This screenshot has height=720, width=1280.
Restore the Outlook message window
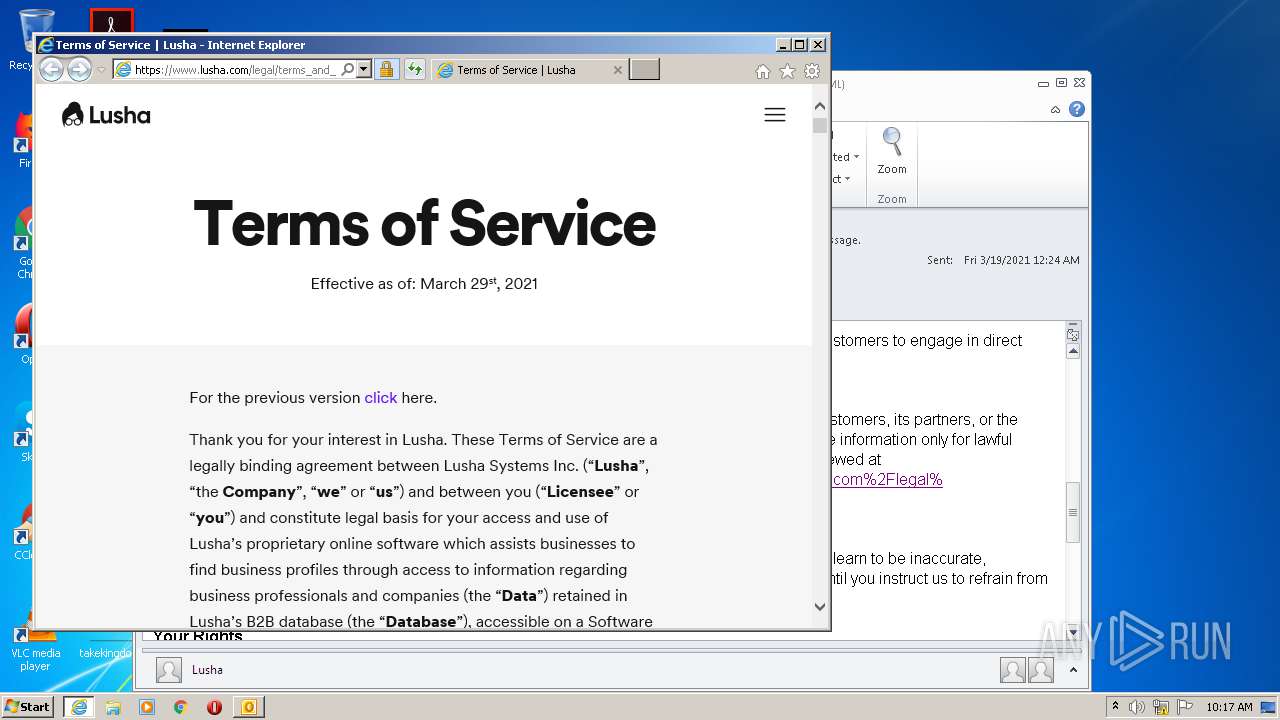coord(1061,83)
